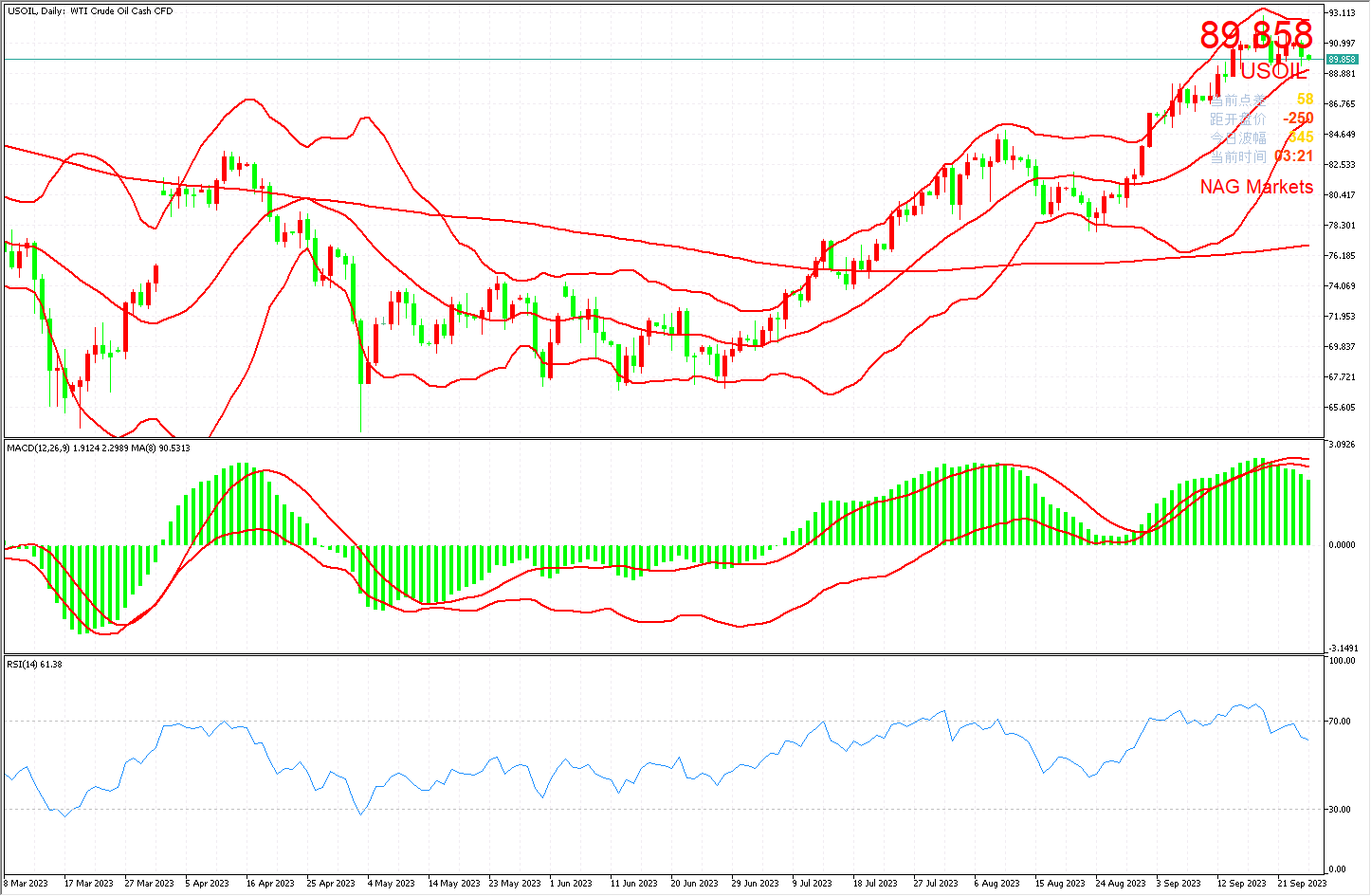
Task: Click the 78.301 price scale label
Action: click(1342, 226)
